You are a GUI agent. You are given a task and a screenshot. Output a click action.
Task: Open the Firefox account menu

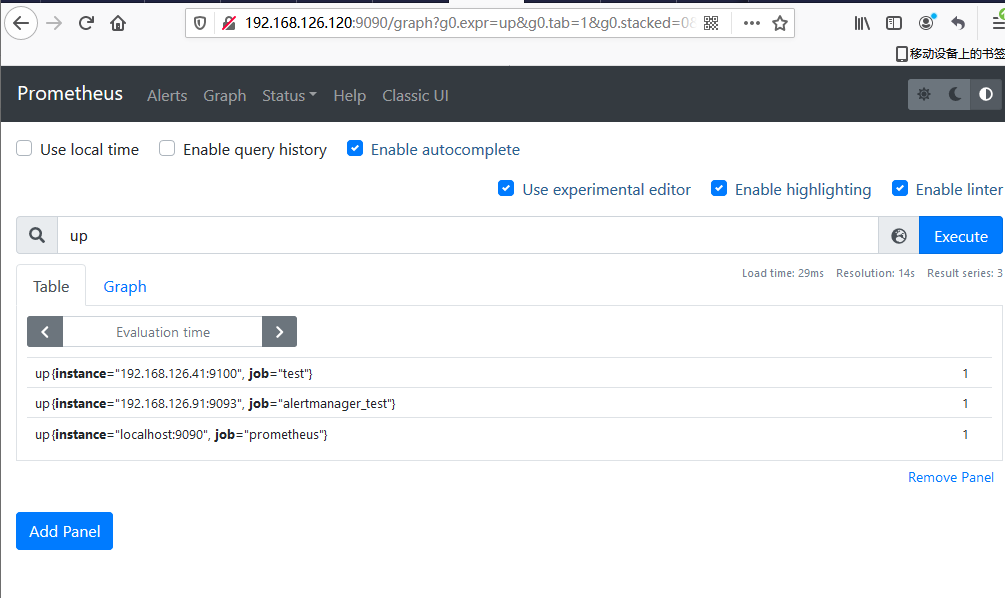coord(926,24)
